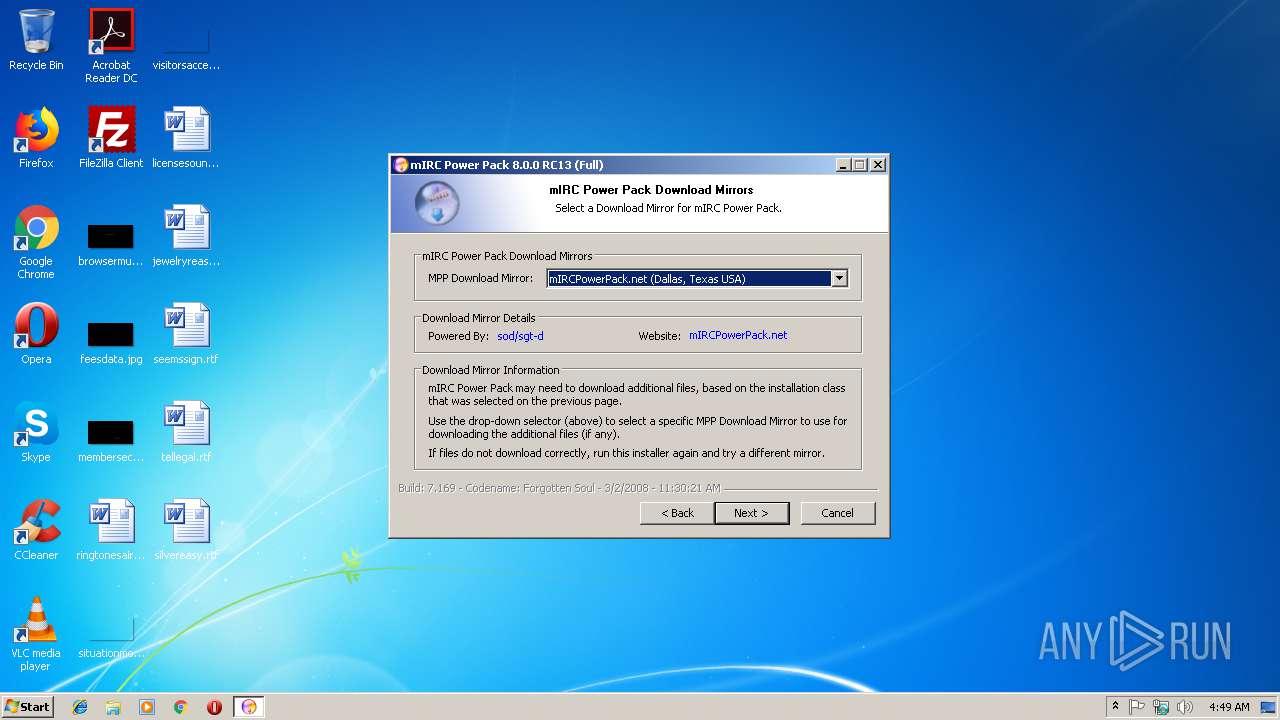Open the volume speaker tray icon
This screenshot has width=1280, height=720.
[1185, 707]
